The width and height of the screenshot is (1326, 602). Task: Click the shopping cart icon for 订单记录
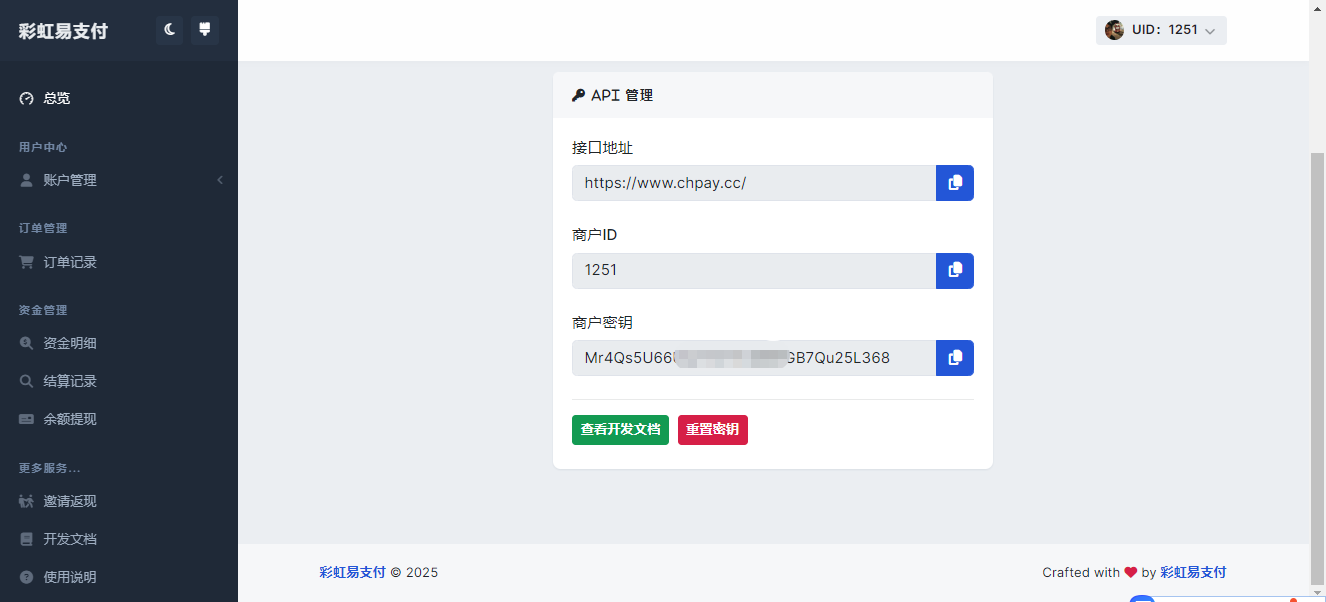click(27, 262)
